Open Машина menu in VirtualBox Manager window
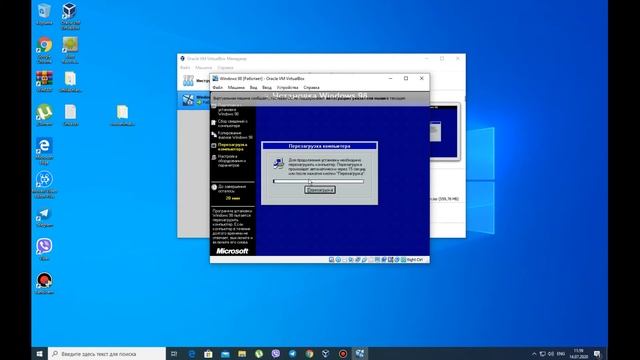Image resolution: width=640 pixels, height=360 pixels. (203, 67)
